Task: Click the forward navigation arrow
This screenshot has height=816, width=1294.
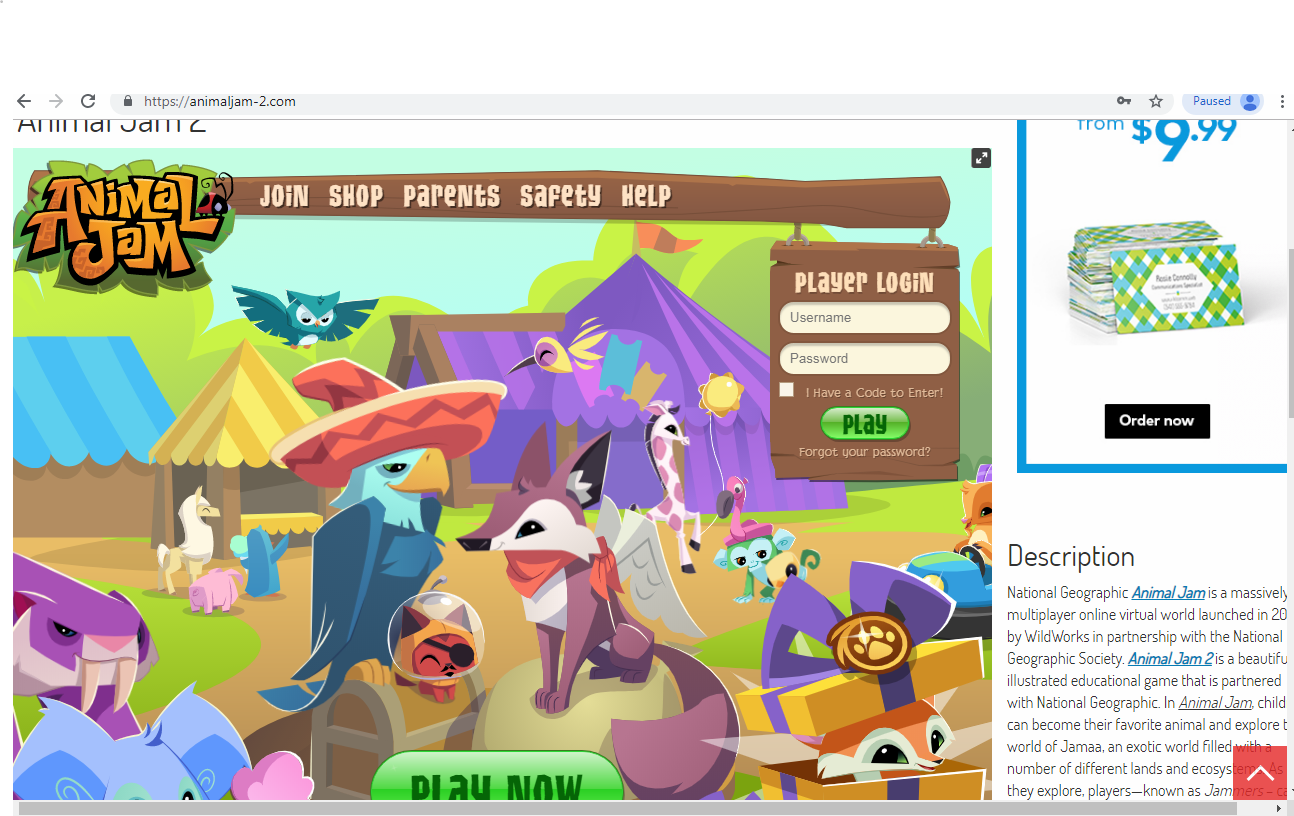Action: click(56, 101)
